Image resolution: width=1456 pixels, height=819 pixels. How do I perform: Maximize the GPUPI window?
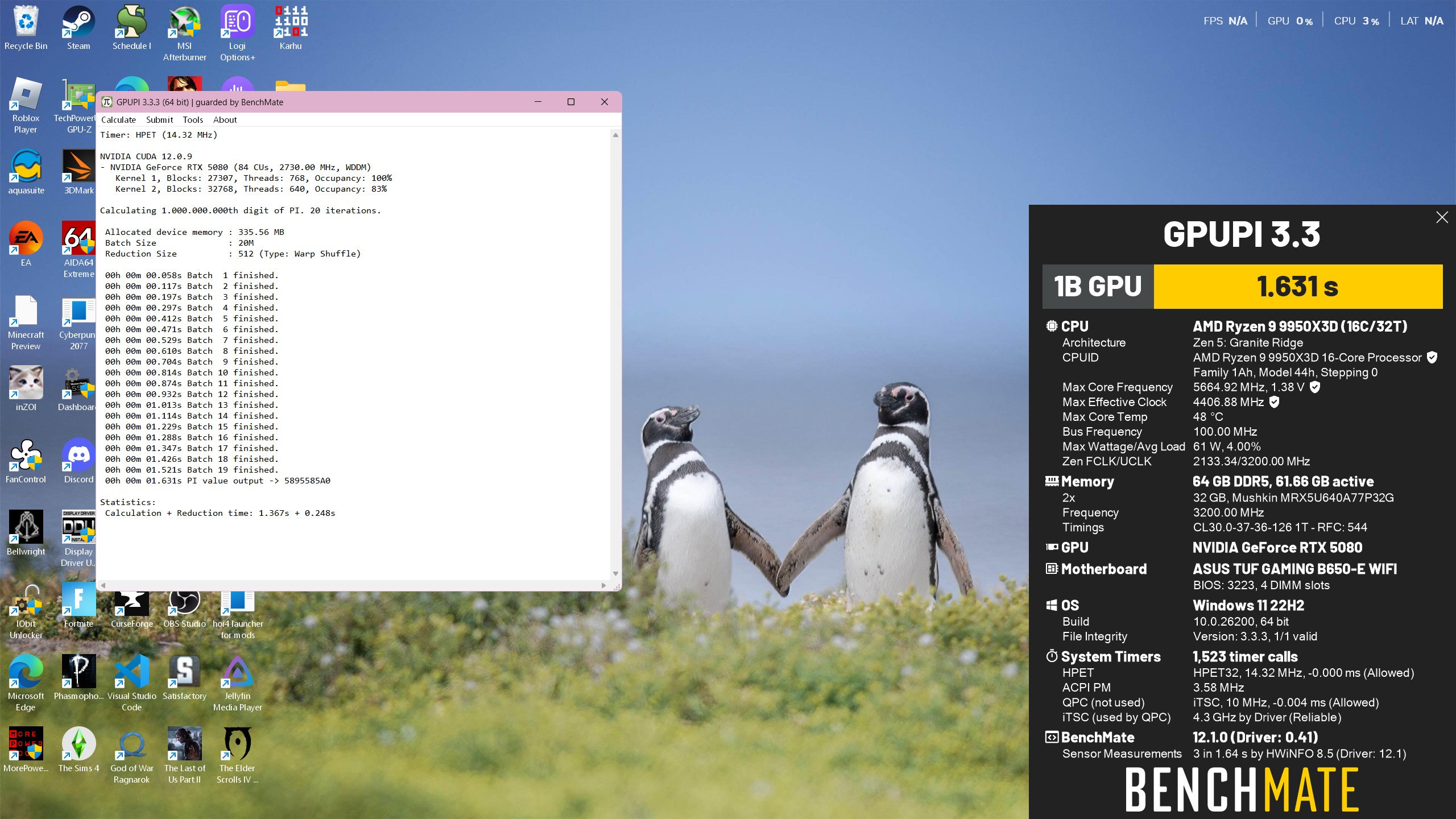pos(571,102)
